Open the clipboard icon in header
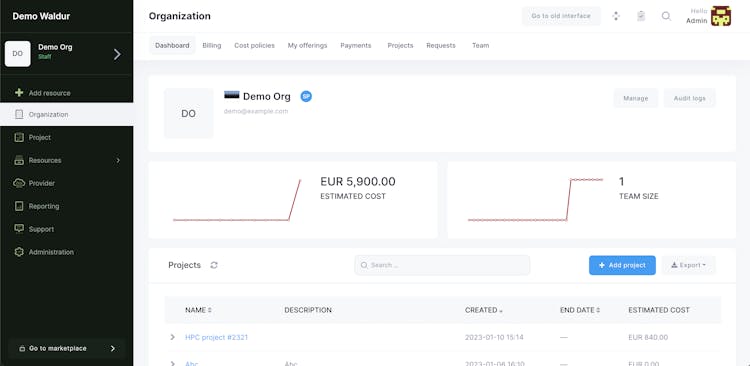 pos(641,16)
